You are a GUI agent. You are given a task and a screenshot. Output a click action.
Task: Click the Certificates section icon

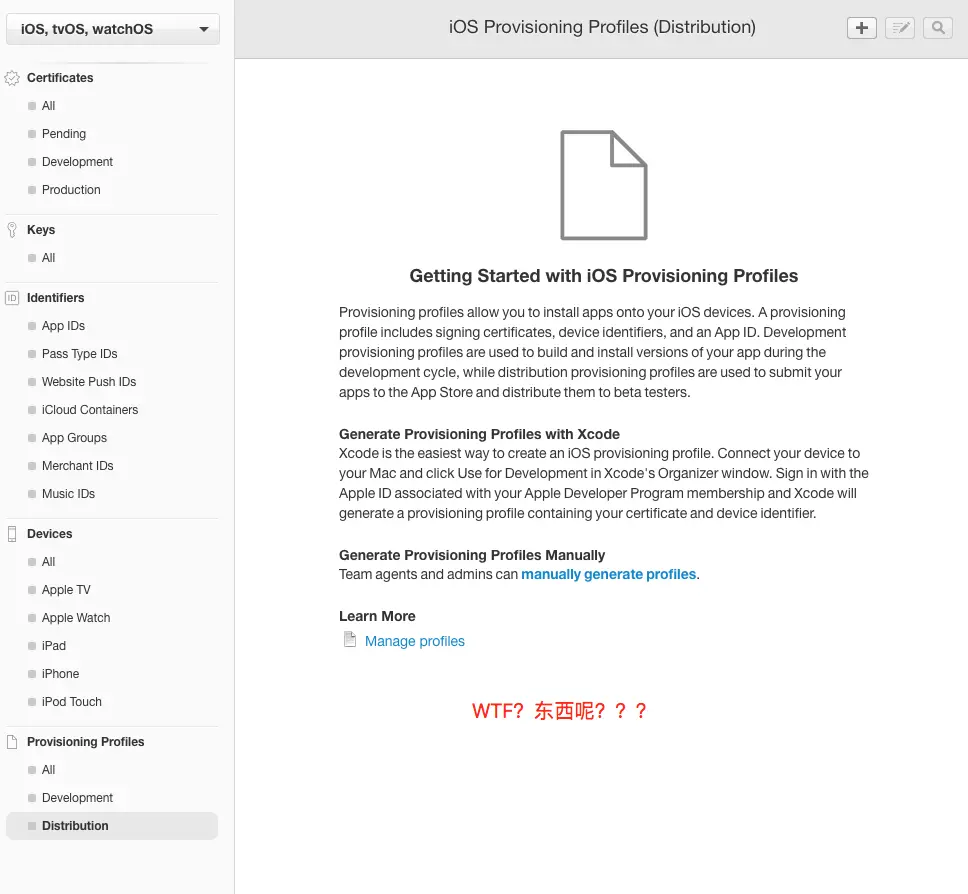point(12,78)
